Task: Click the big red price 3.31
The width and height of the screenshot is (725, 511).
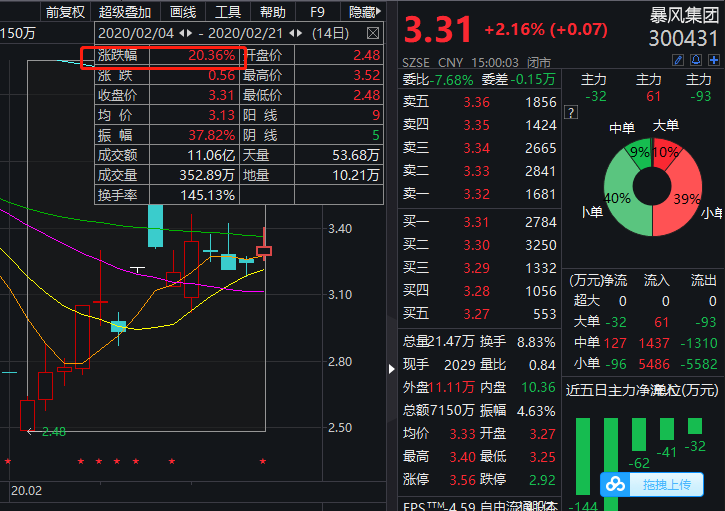Action: [438, 29]
